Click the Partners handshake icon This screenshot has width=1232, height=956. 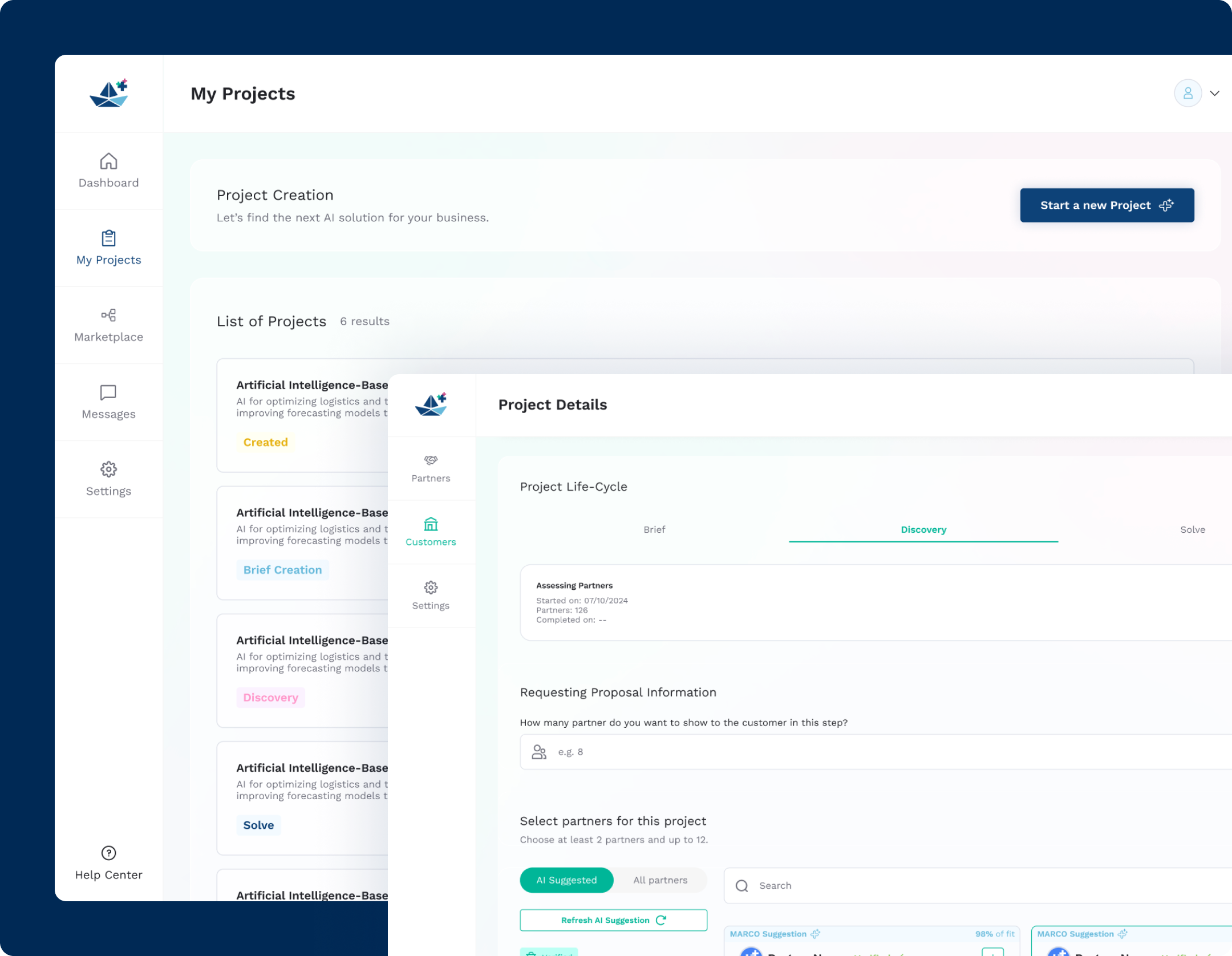[431, 460]
